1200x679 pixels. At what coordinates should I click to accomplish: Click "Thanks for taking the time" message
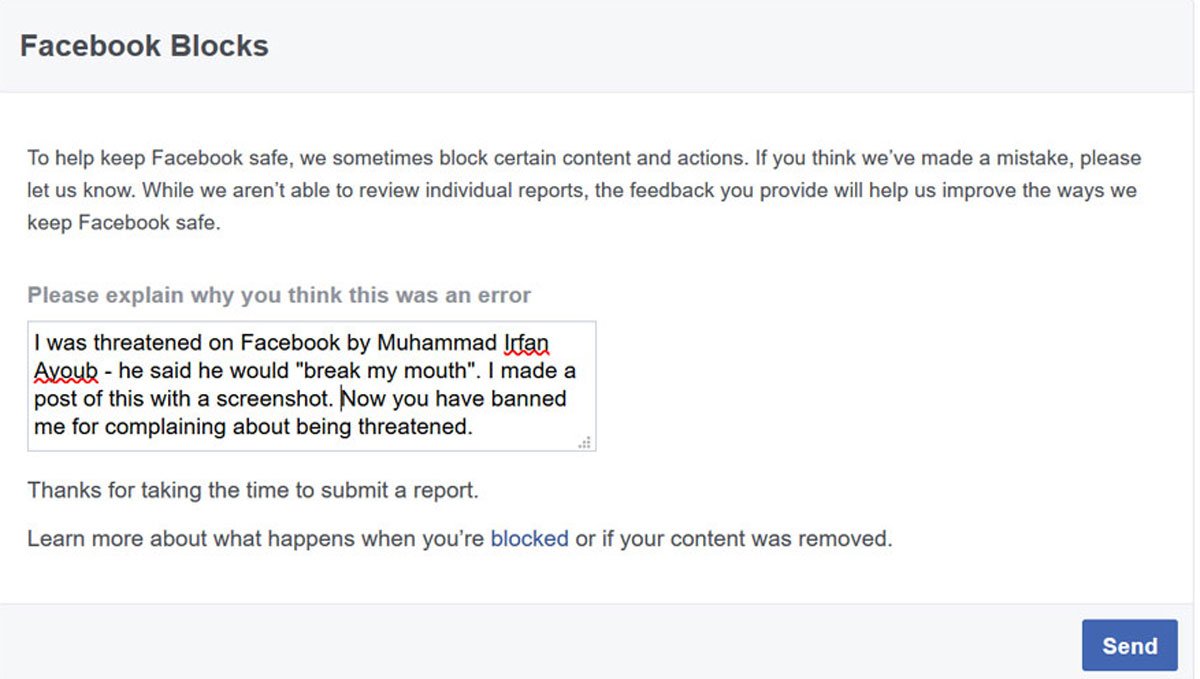(x=253, y=491)
